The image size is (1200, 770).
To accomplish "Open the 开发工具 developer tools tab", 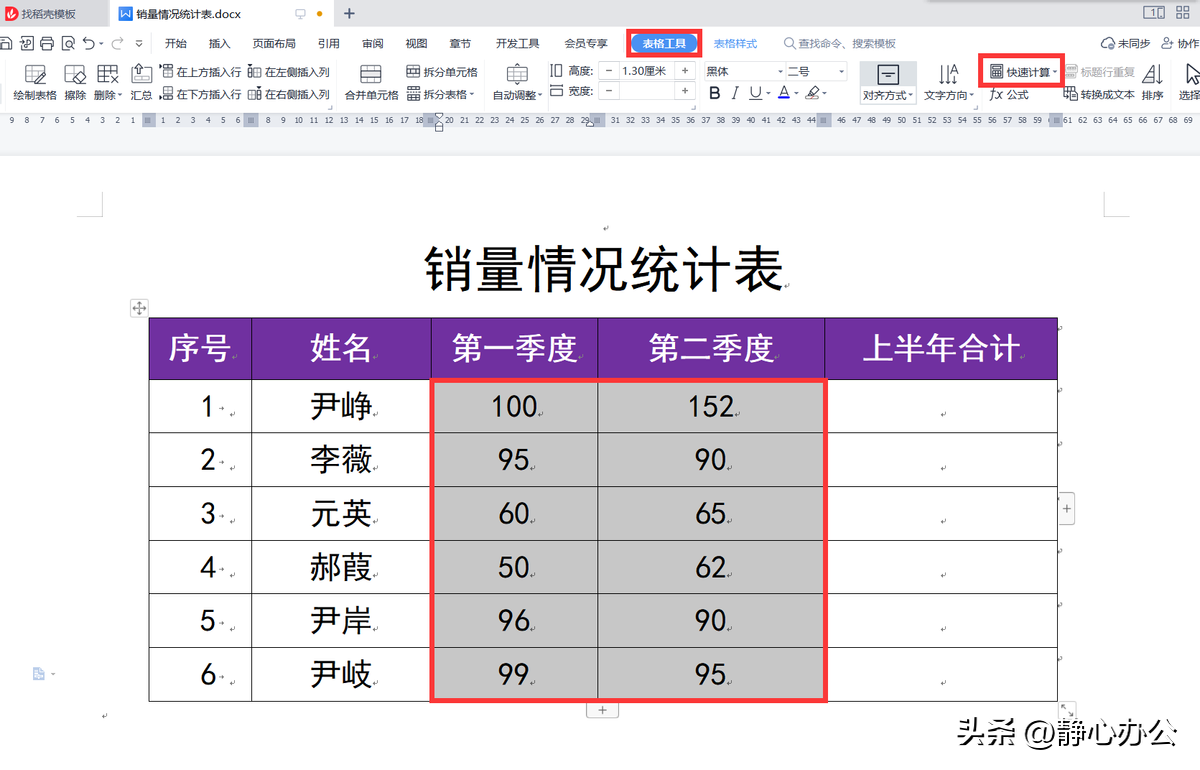I will click(x=518, y=43).
